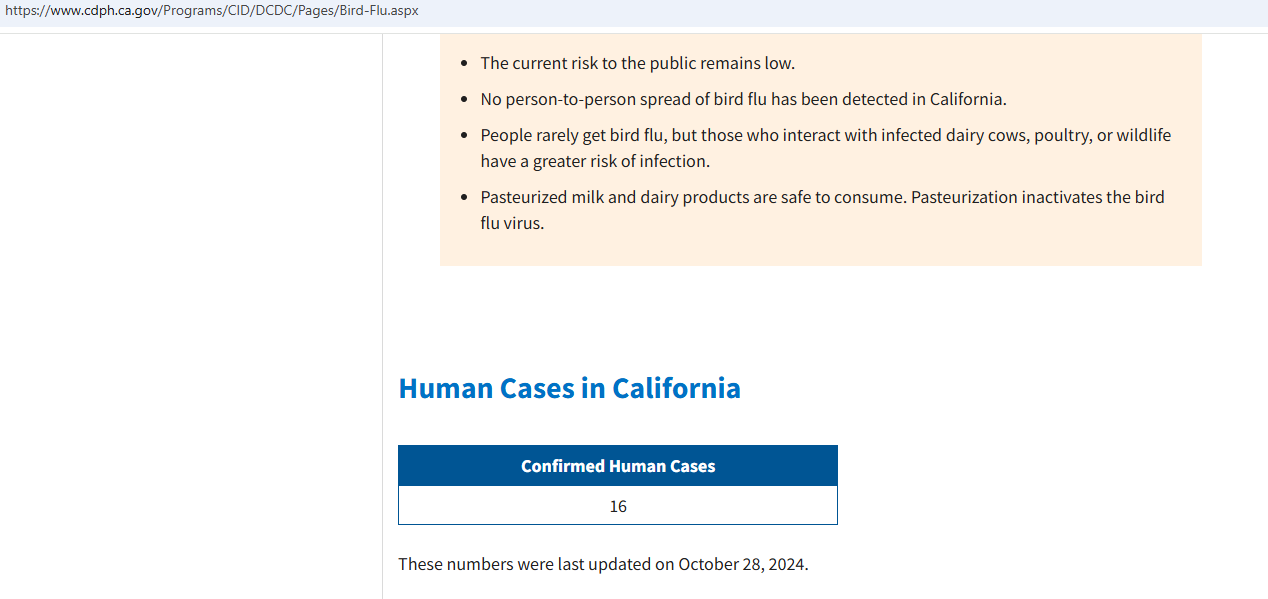Click the 'flu virus.' line ending the last bullet

pyautogui.click(x=512, y=223)
